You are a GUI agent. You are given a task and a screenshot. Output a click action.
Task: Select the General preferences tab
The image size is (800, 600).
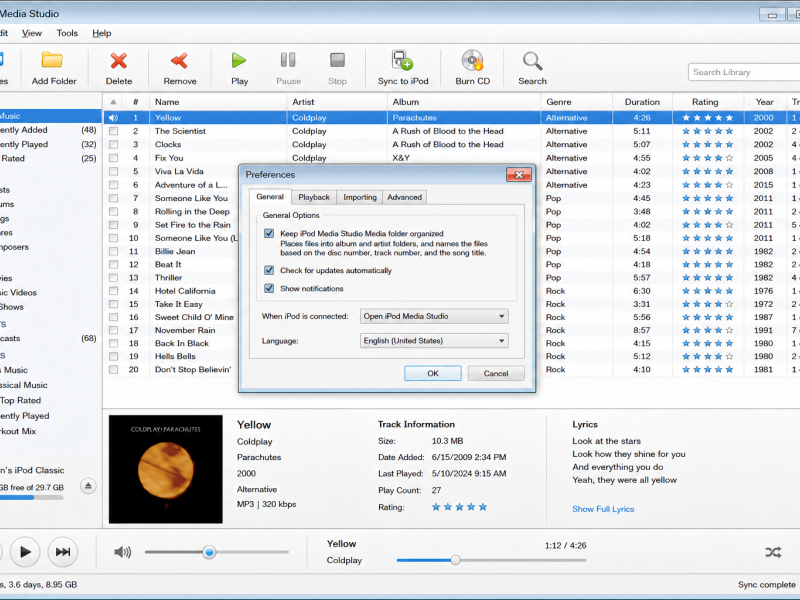click(x=270, y=196)
